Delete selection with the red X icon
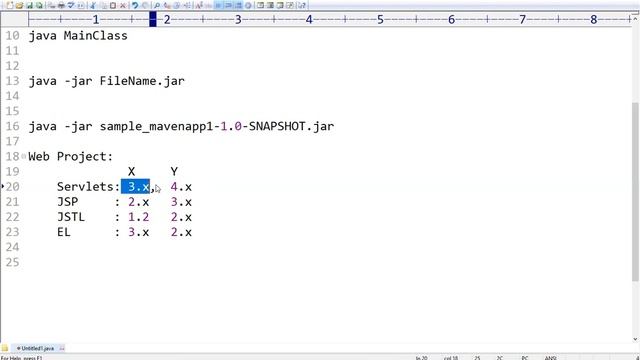Screen dimensions: 640x360 [x=122, y=5]
